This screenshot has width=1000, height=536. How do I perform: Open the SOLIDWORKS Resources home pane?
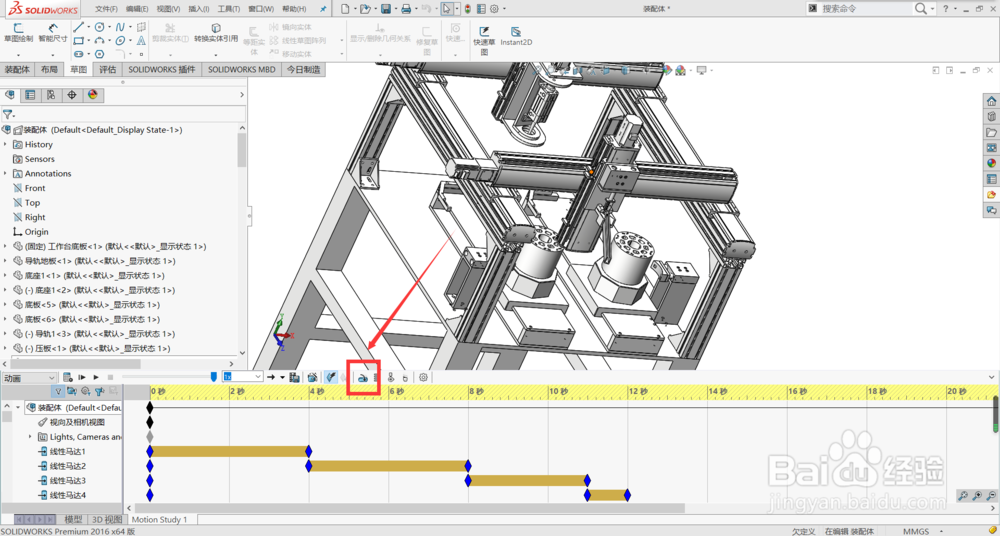click(x=992, y=101)
